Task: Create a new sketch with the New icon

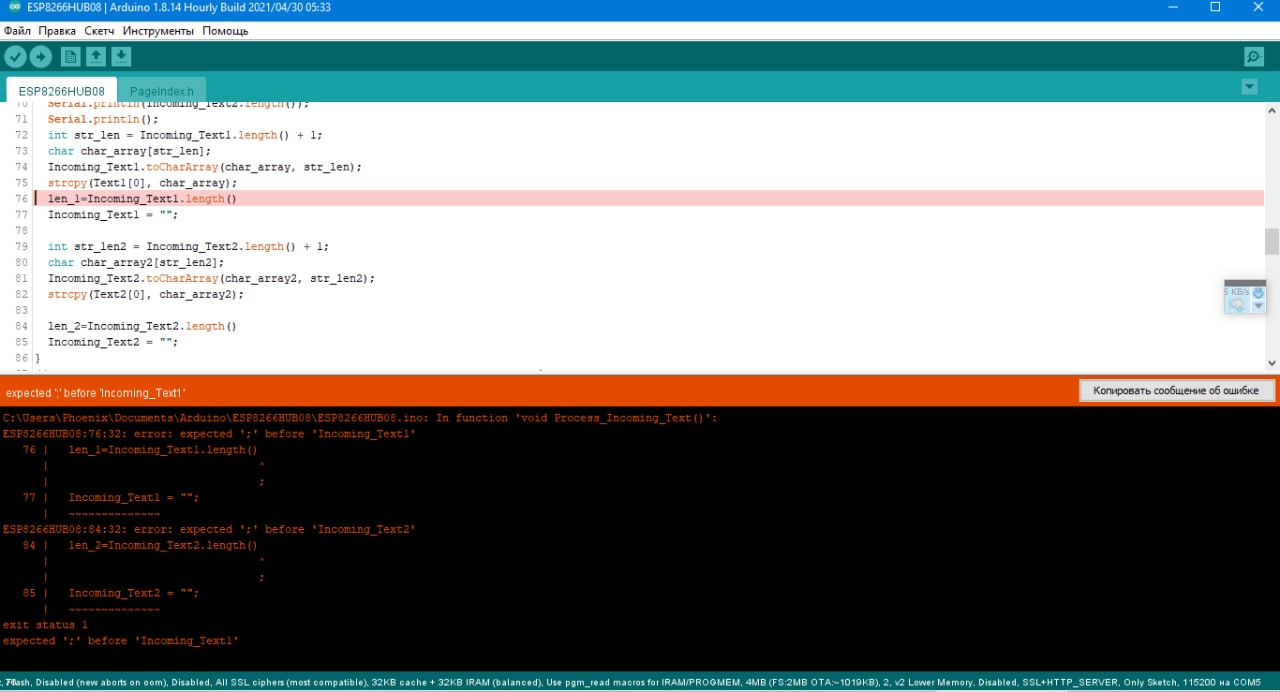Action: point(70,57)
